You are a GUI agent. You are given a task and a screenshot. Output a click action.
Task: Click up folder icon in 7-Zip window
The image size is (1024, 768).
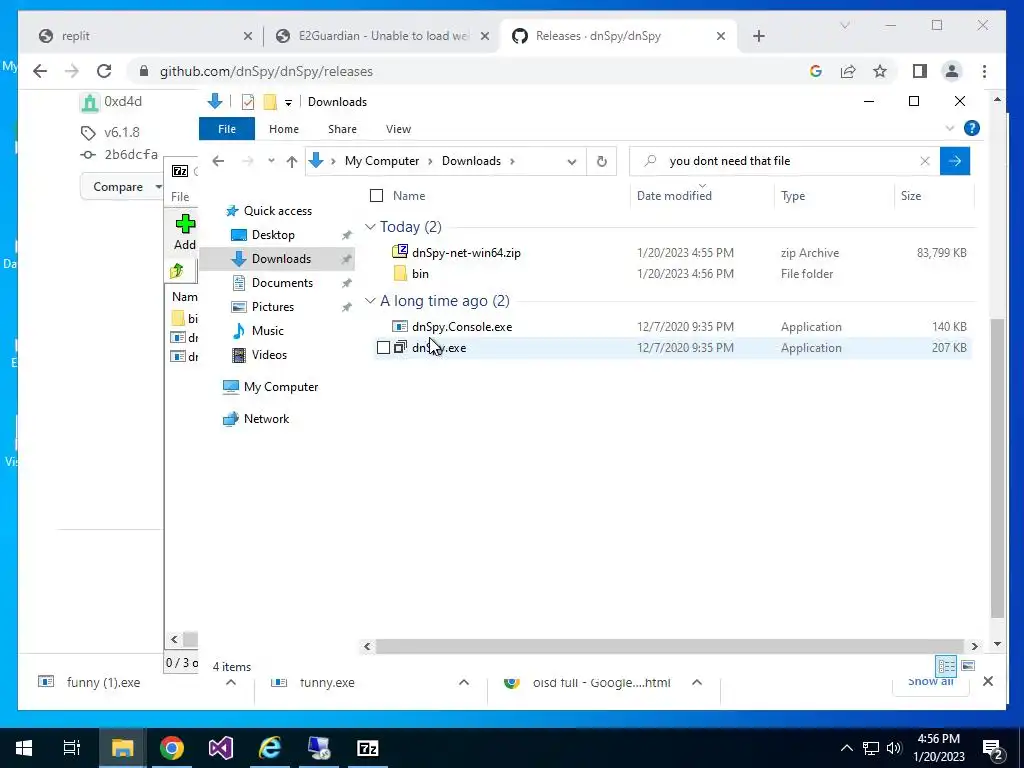177,271
